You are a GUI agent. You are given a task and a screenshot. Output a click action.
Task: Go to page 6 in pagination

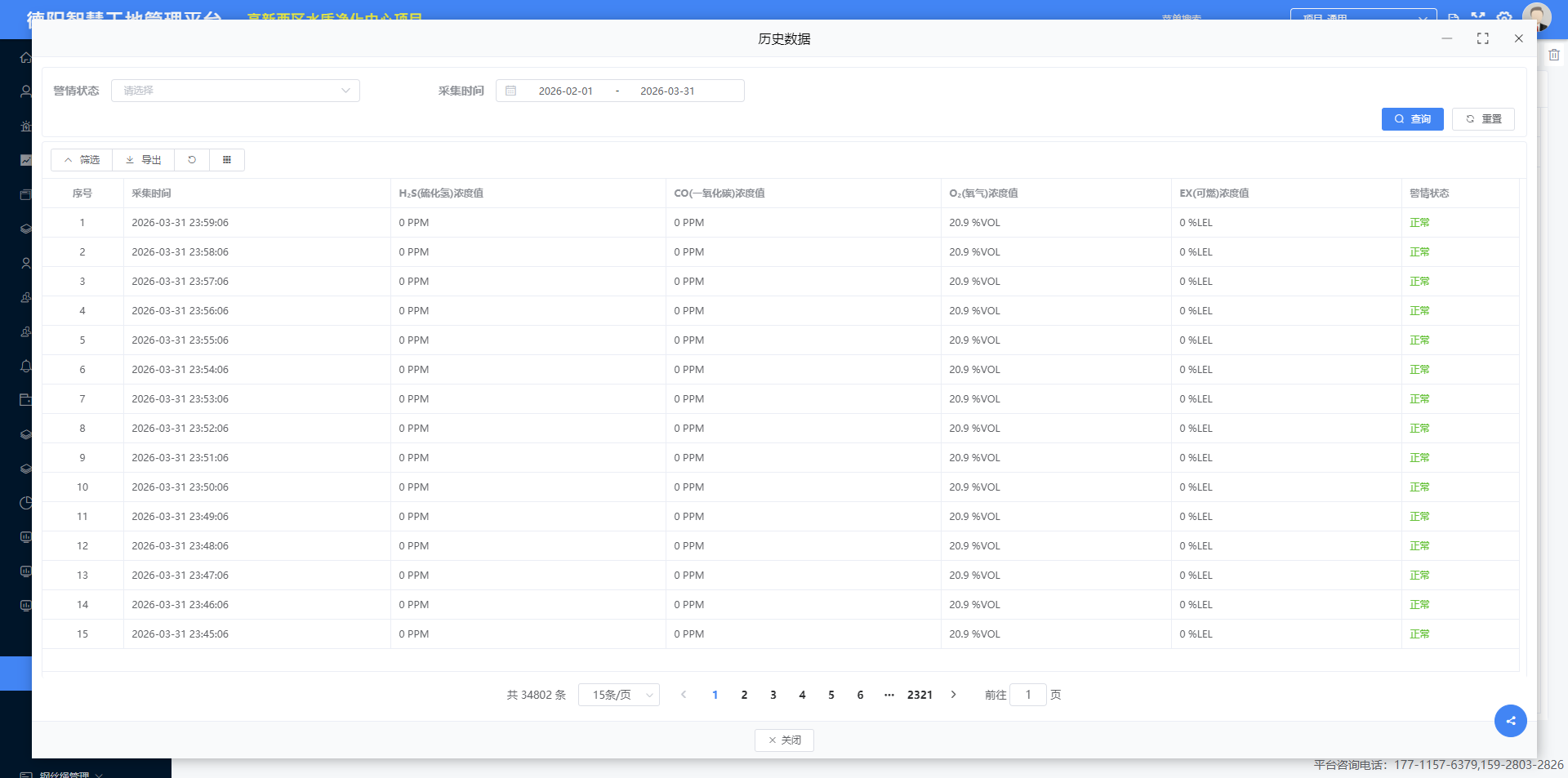pyautogui.click(x=860, y=695)
